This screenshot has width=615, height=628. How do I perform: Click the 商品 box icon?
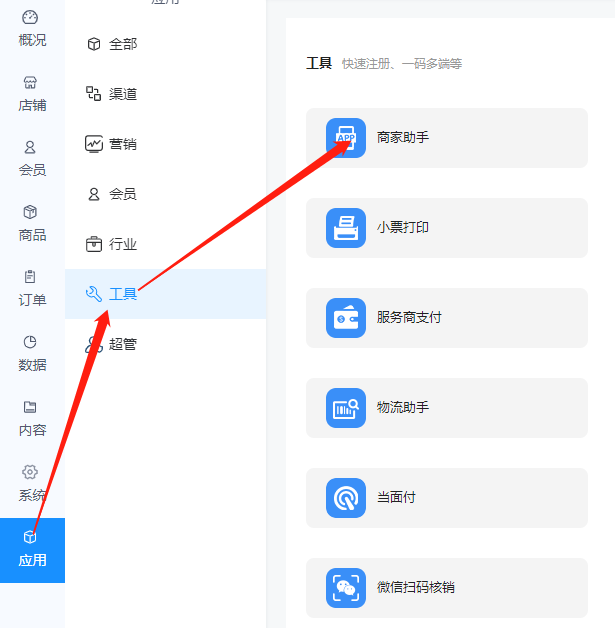(x=30, y=212)
